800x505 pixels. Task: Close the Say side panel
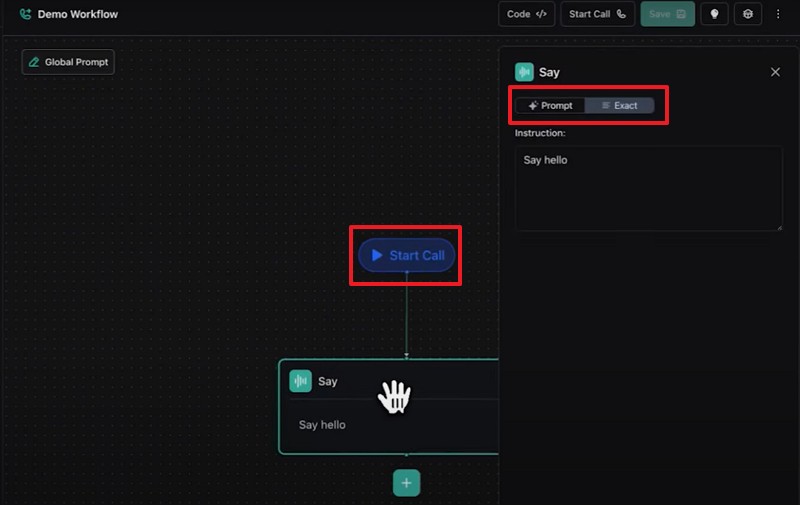775,72
